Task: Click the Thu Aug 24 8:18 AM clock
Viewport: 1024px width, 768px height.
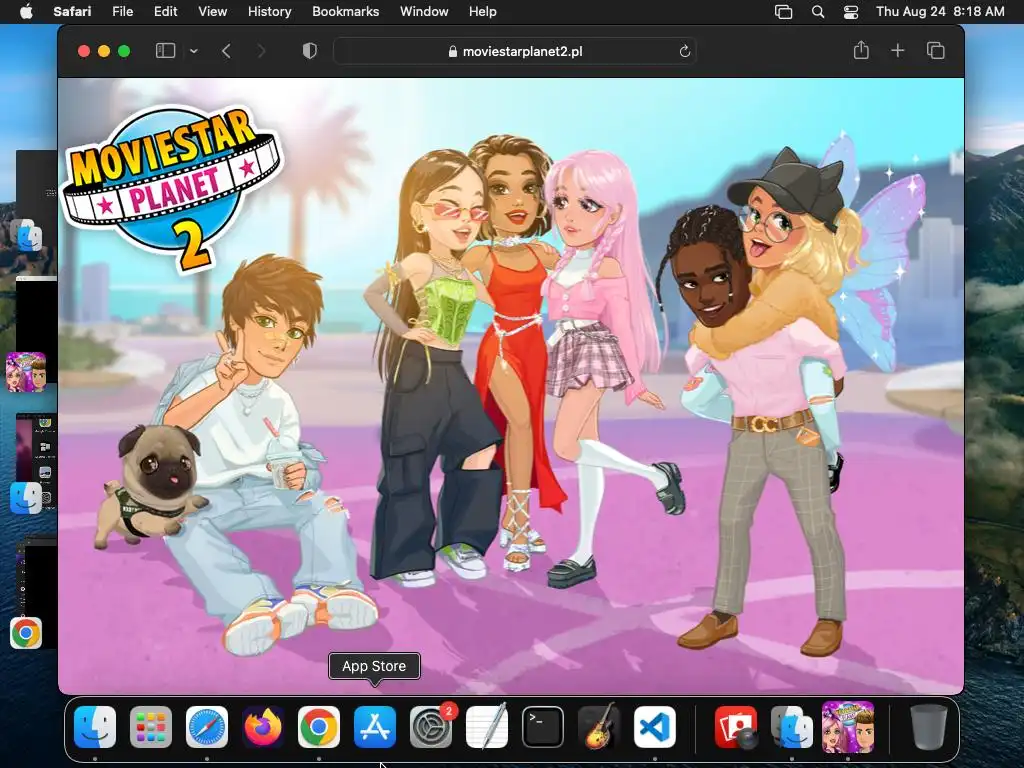Action: (x=940, y=12)
